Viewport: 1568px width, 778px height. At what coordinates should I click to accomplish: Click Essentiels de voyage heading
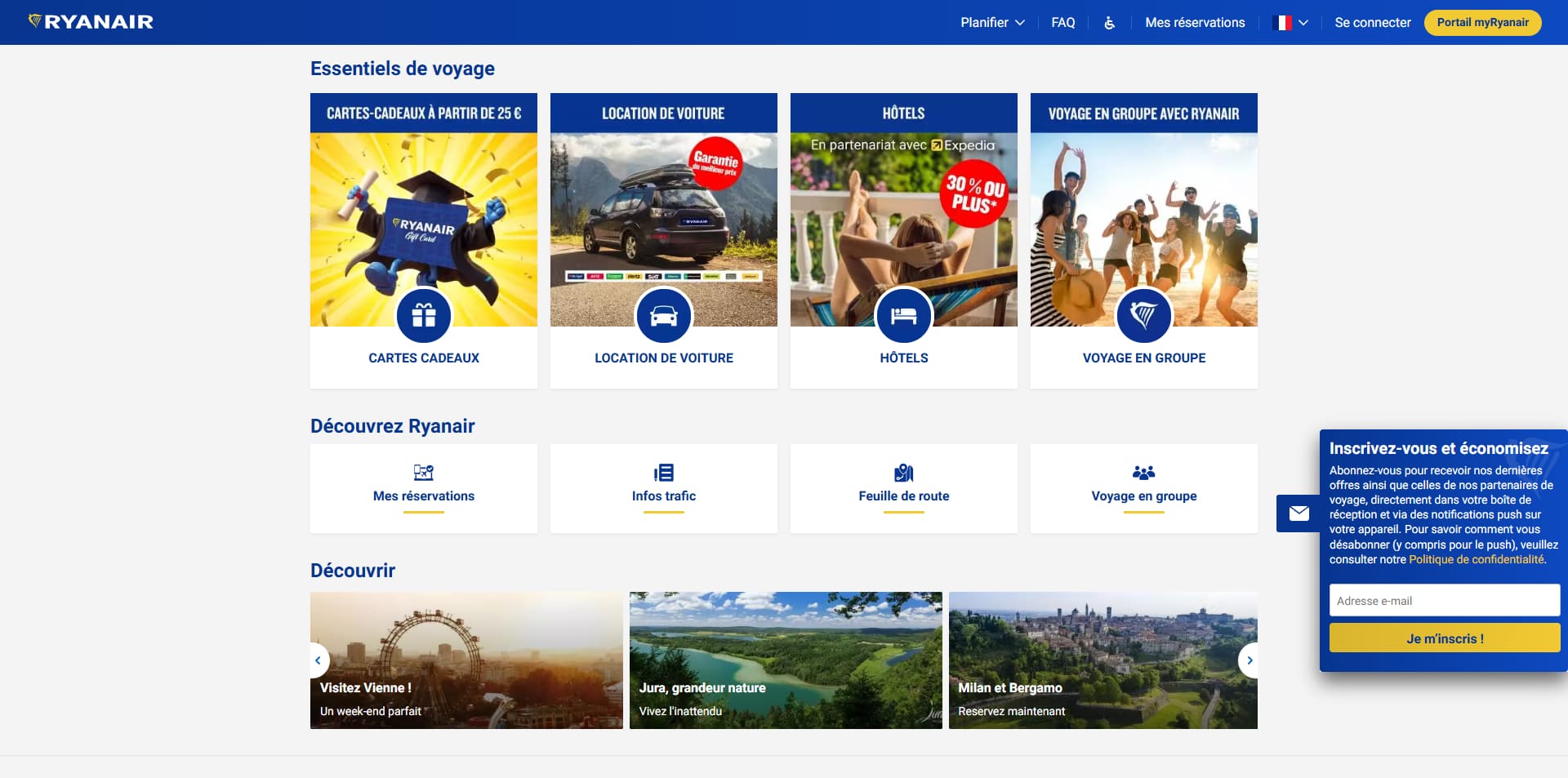point(403,69)
